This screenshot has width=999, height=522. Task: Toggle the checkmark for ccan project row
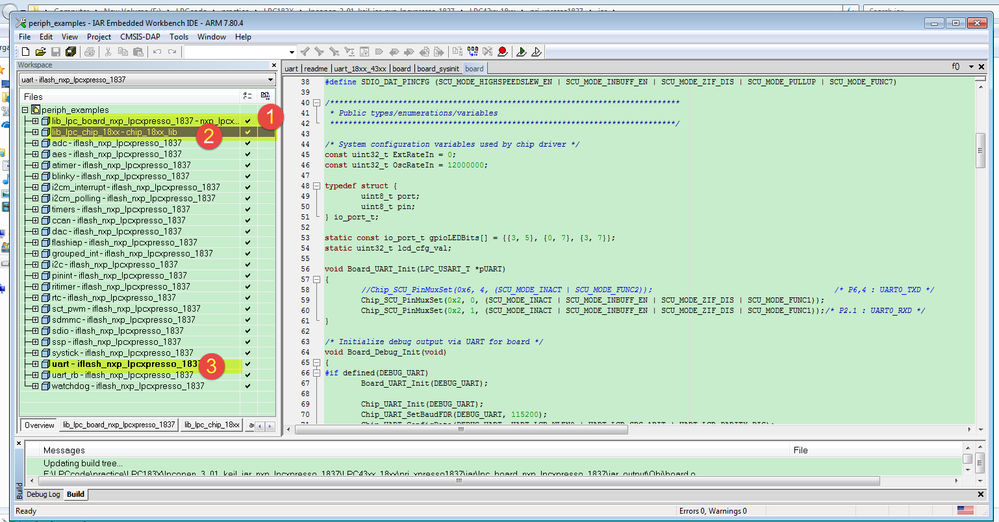click(247, 221)
